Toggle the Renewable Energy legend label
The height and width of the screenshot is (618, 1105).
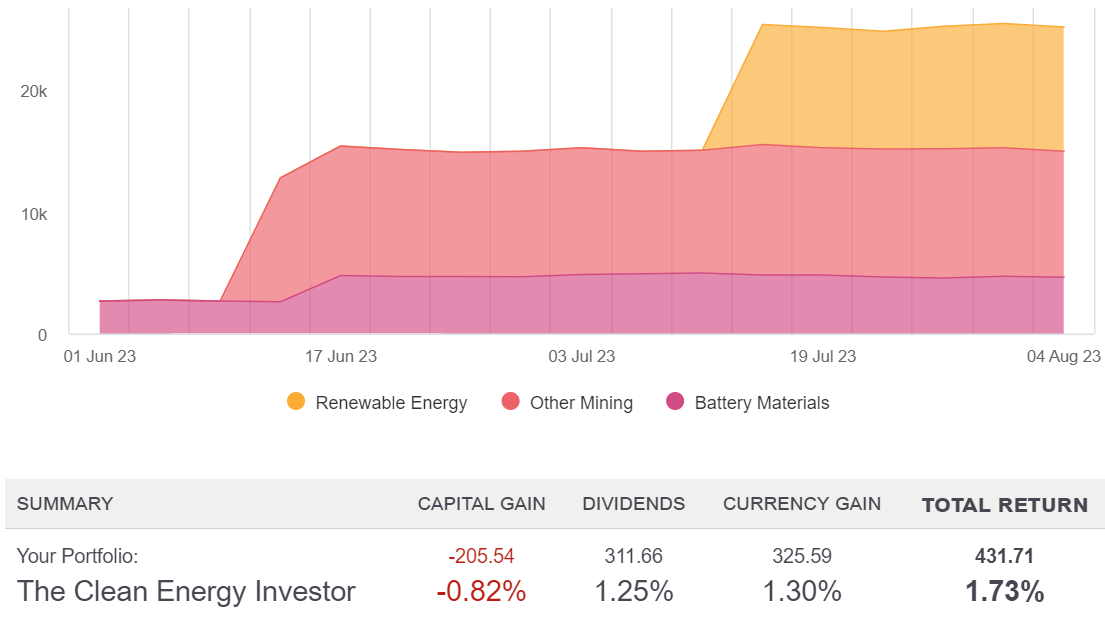391,403
